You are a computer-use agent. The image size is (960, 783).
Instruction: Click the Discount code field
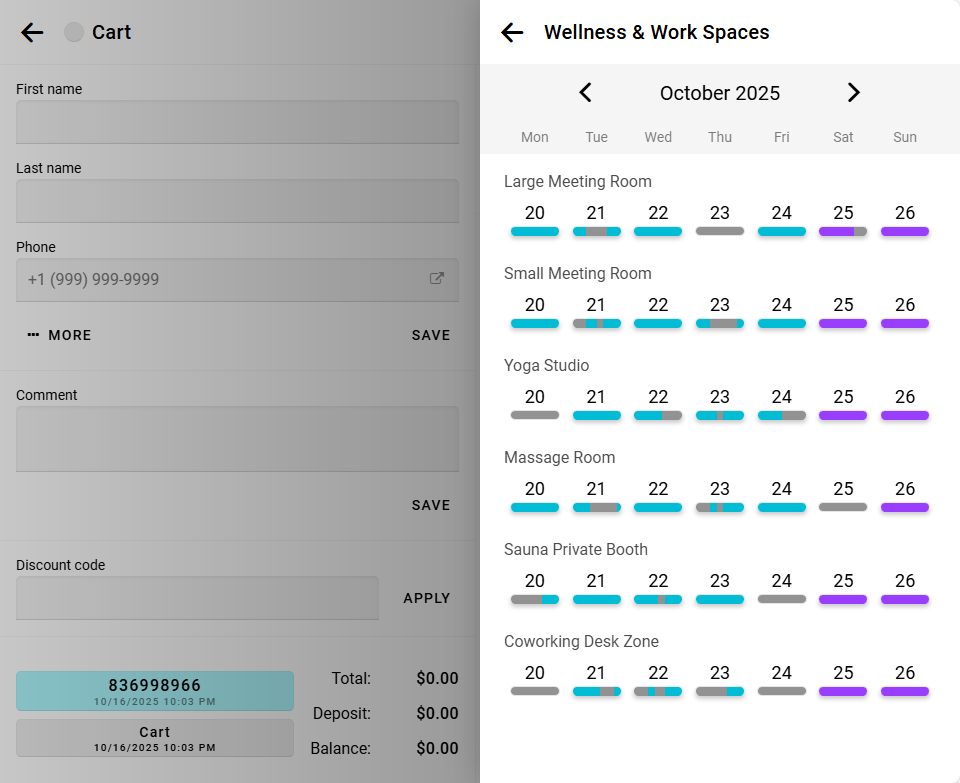(197, 598)
